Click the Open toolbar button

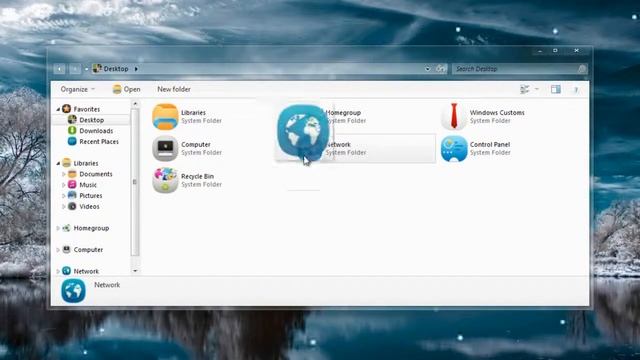click(127, 89)
